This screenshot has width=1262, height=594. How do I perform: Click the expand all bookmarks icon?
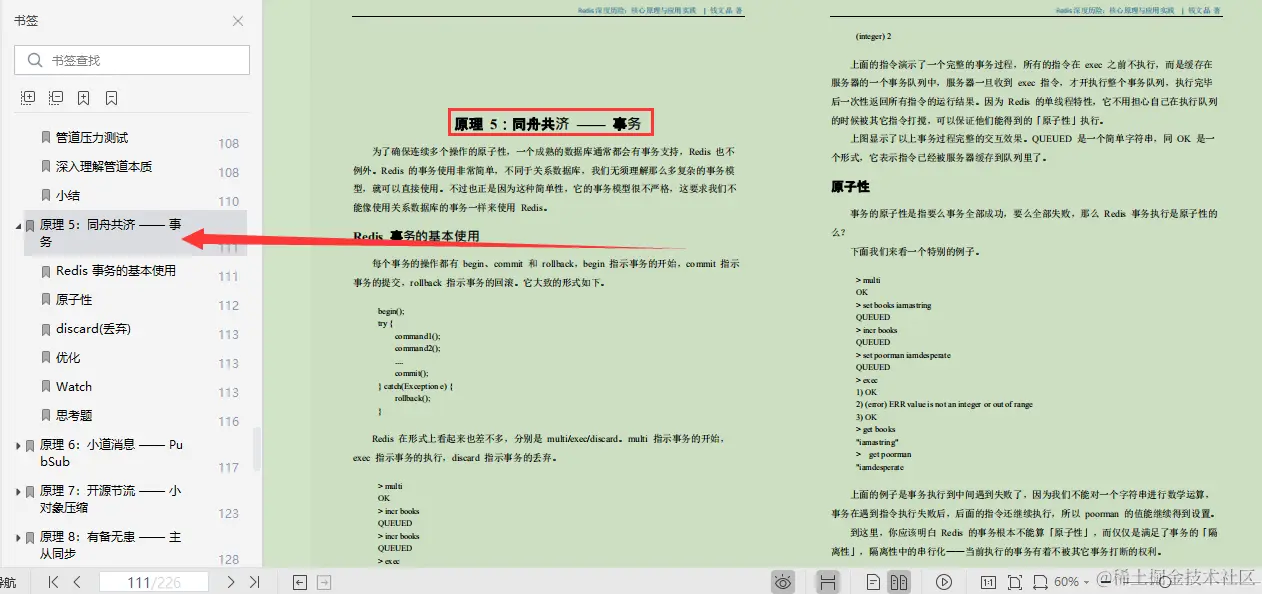click(x=28, y=97)
